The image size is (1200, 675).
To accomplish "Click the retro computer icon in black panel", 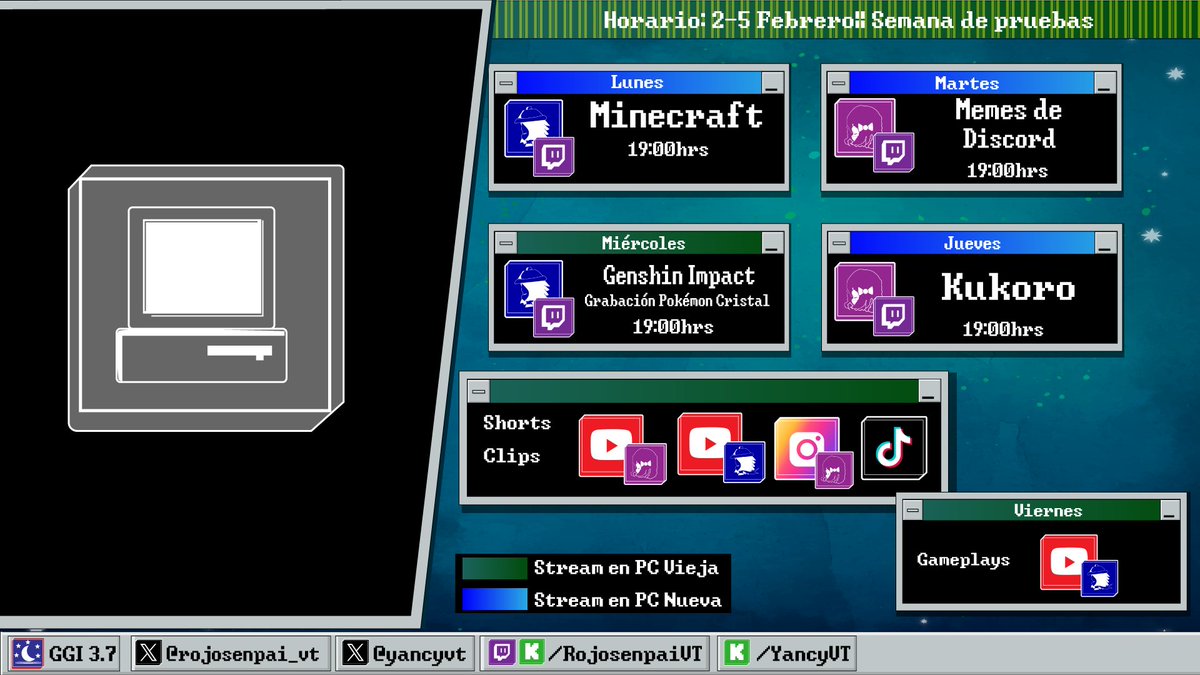I will coord(208,298).
